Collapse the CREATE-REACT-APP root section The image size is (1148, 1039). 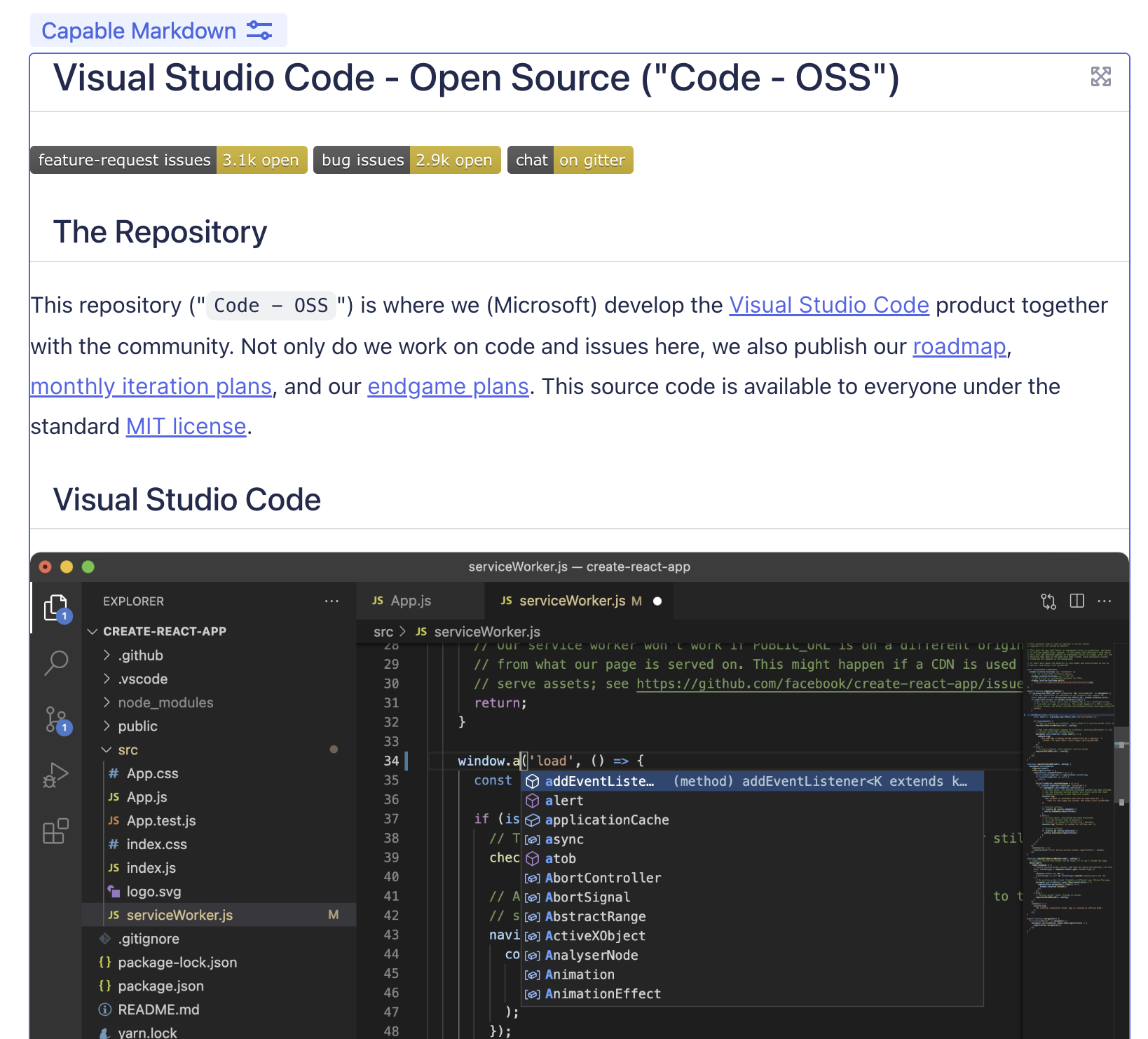tap(164, 632)
